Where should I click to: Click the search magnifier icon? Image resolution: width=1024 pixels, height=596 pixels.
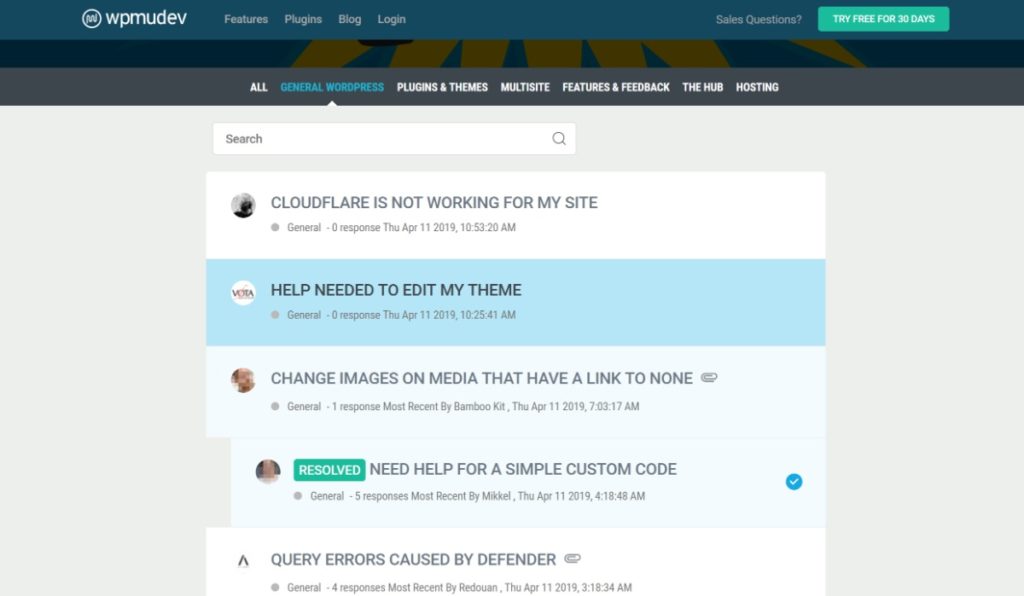558,139
